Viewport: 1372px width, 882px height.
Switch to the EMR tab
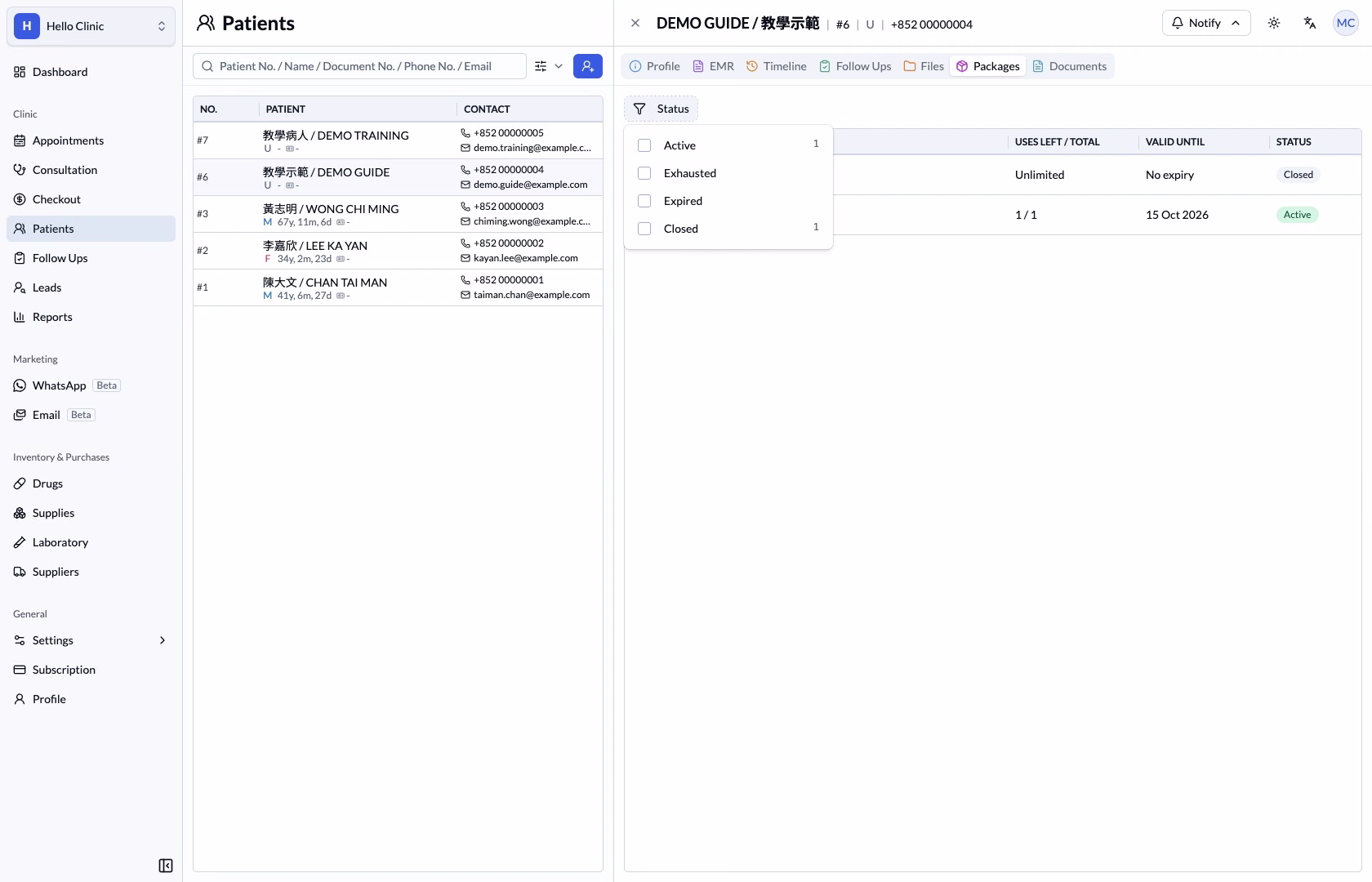click(x=714, y=66)
